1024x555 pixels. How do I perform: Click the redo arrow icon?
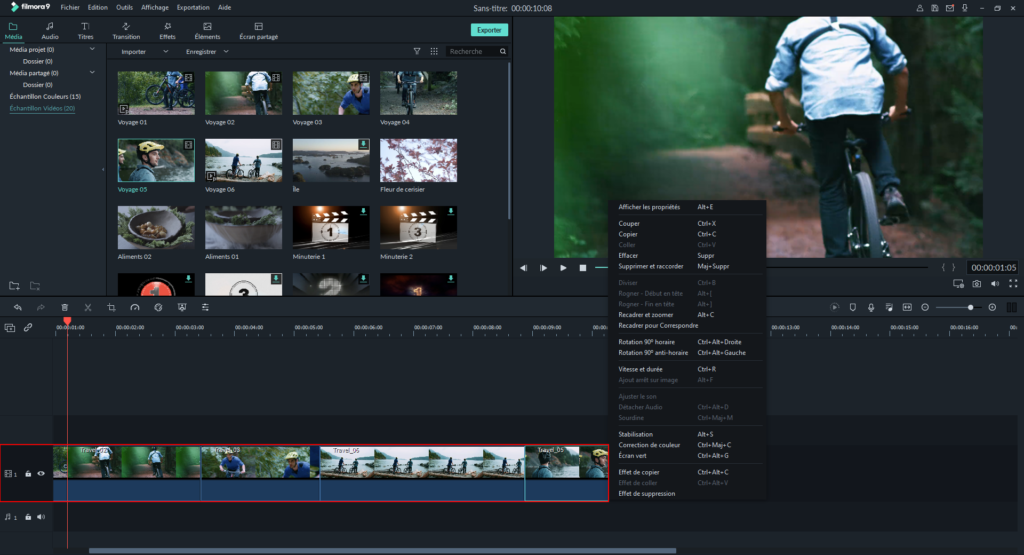tap(40, 308)
